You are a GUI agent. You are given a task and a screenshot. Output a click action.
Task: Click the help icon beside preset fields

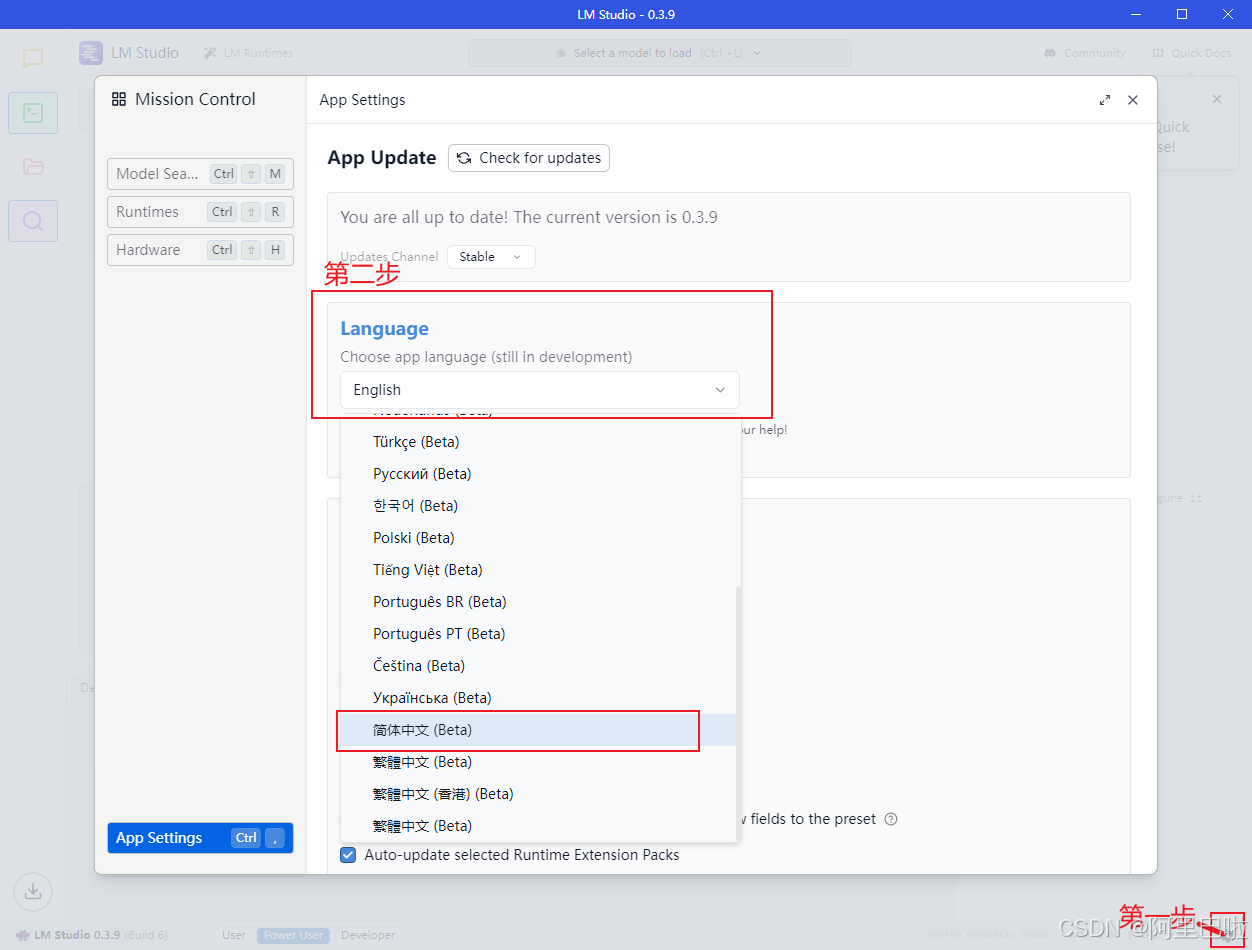(x=891, y=819)
